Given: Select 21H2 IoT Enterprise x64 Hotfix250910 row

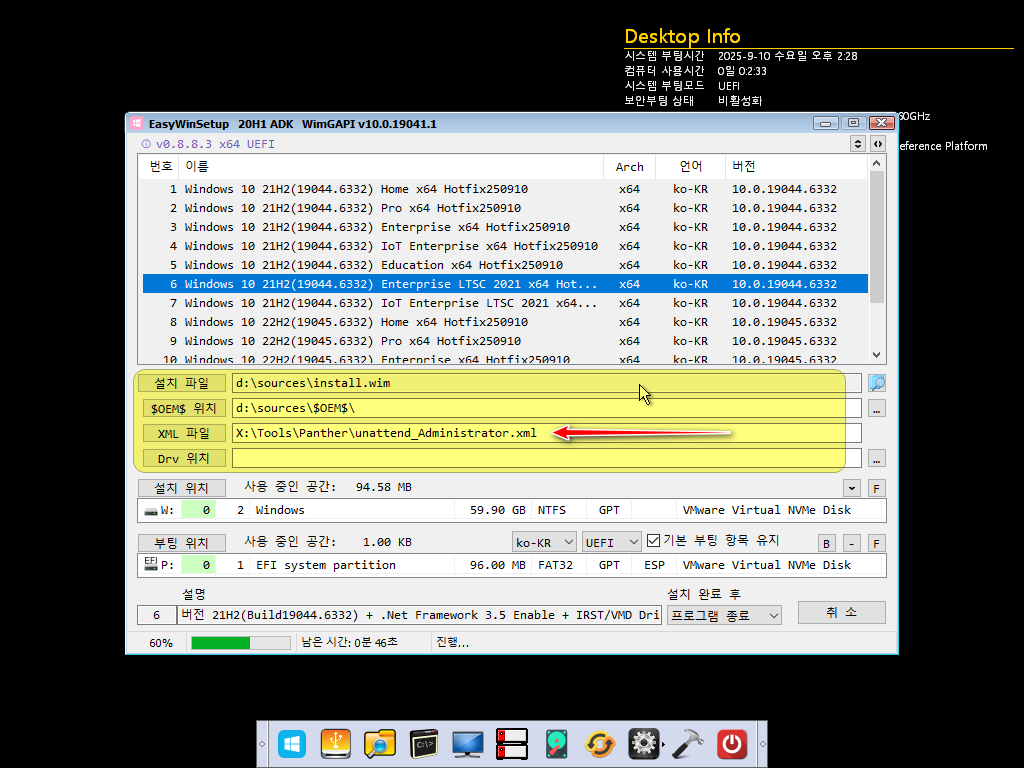Looking at the screenshot, I should click(505, 246).
